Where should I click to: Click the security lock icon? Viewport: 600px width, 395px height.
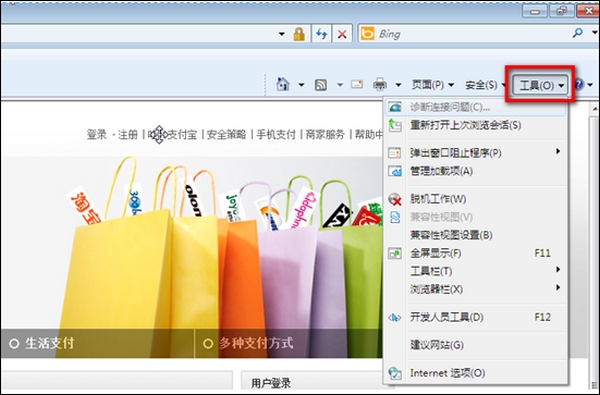[x=299, y=34]
